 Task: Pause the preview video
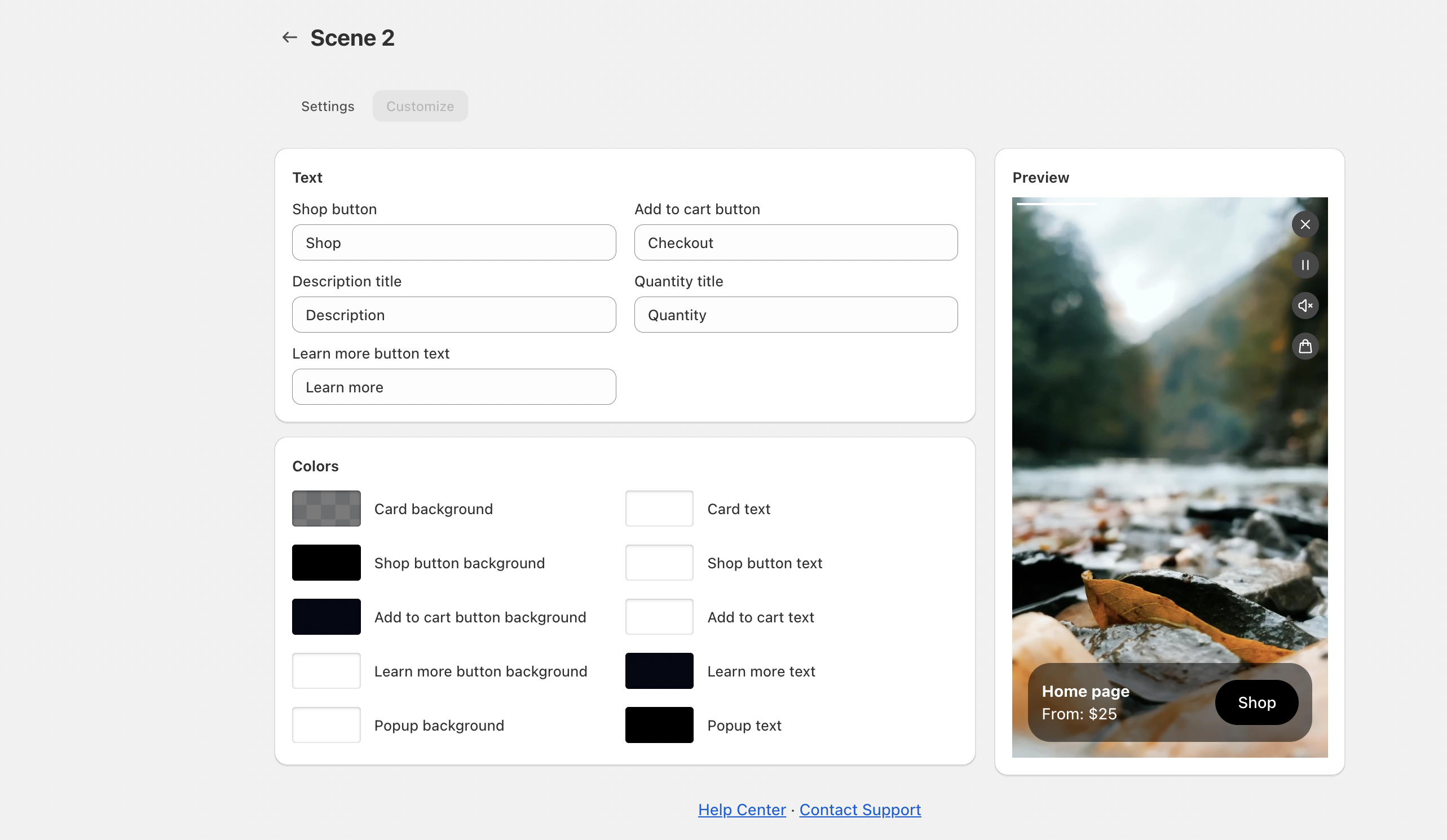1304,266
